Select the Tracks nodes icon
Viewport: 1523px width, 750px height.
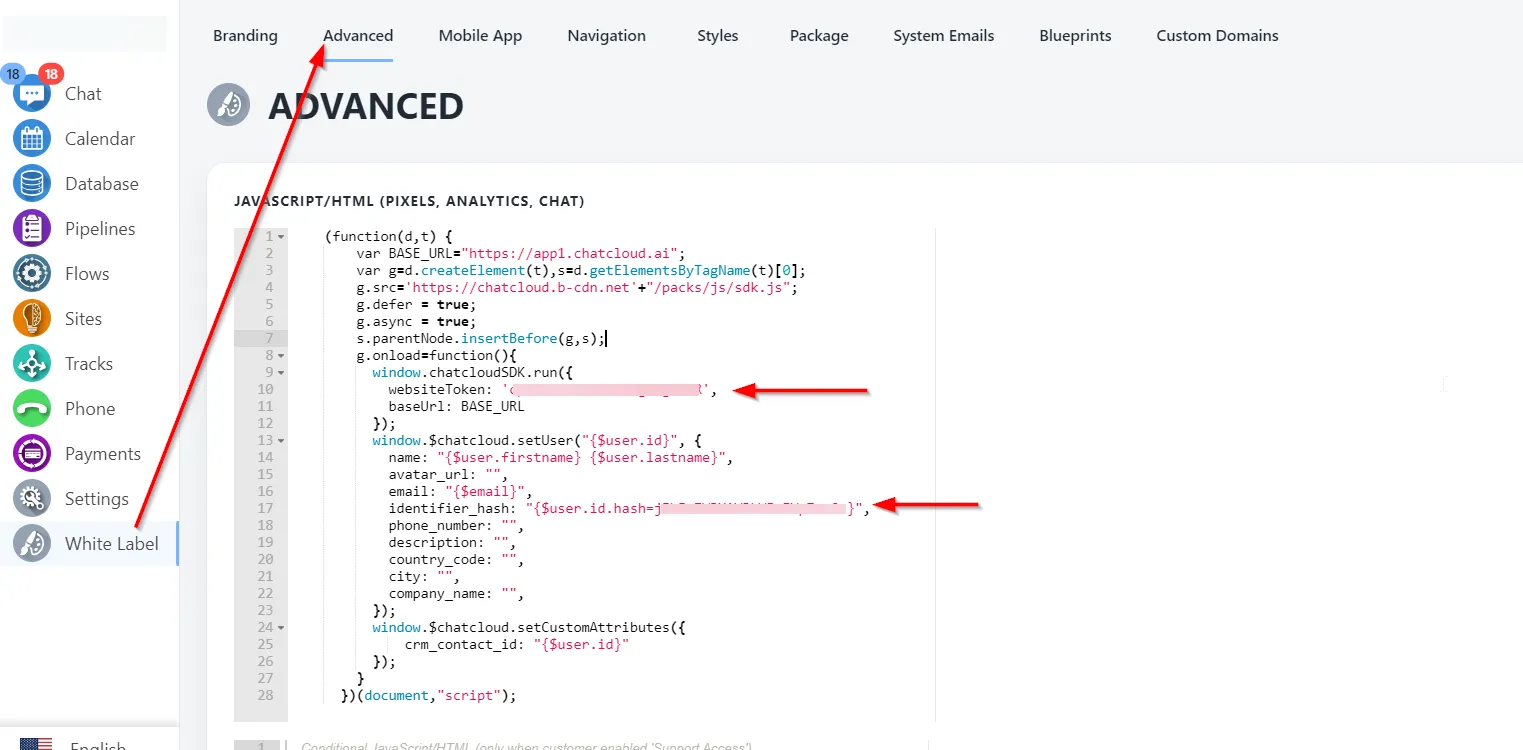pyautogui.click(x=32, y=364)
